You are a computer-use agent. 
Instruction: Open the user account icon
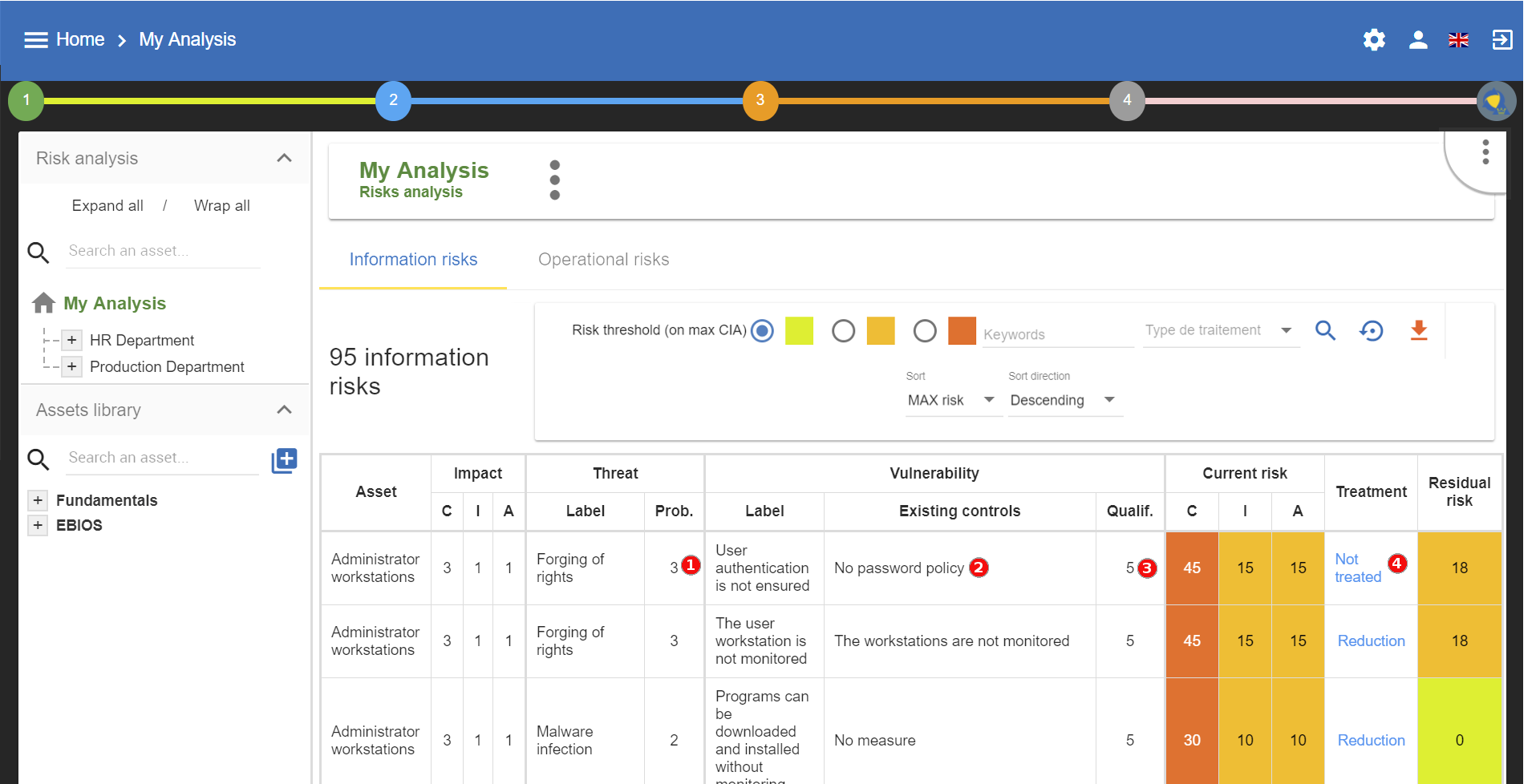1418,40
